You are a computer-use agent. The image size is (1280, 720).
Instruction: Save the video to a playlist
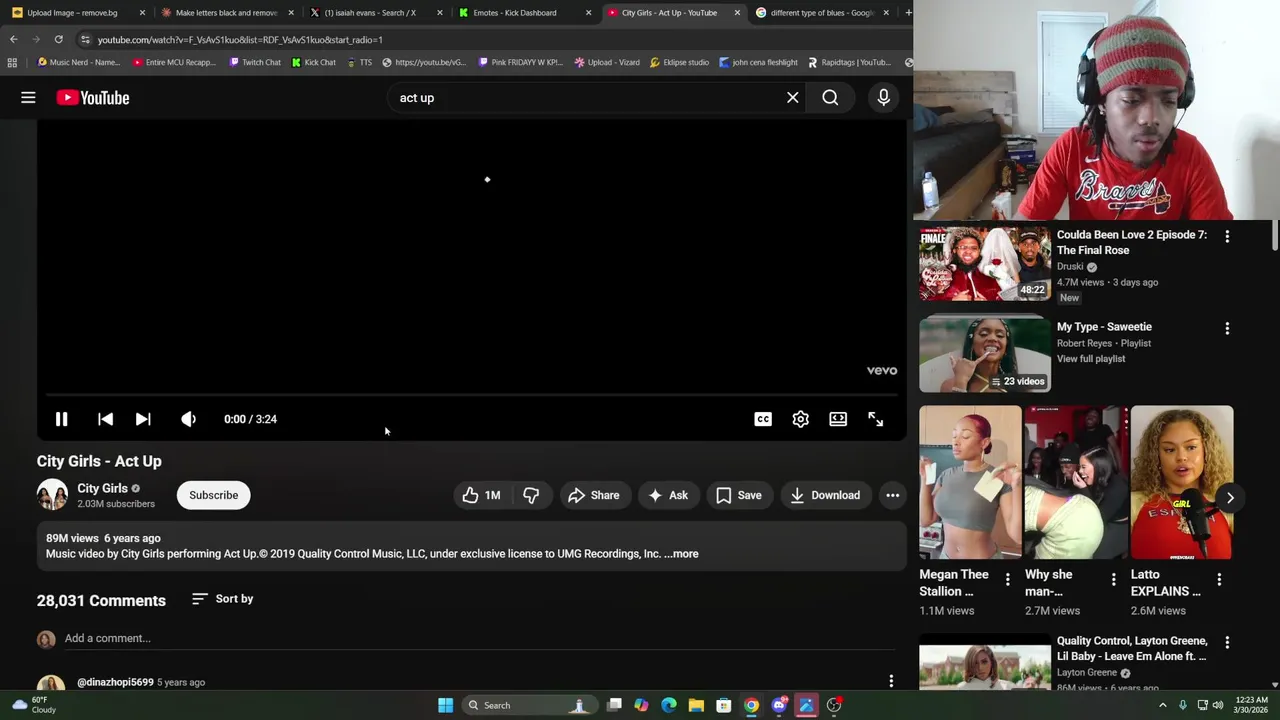(739, 495)
